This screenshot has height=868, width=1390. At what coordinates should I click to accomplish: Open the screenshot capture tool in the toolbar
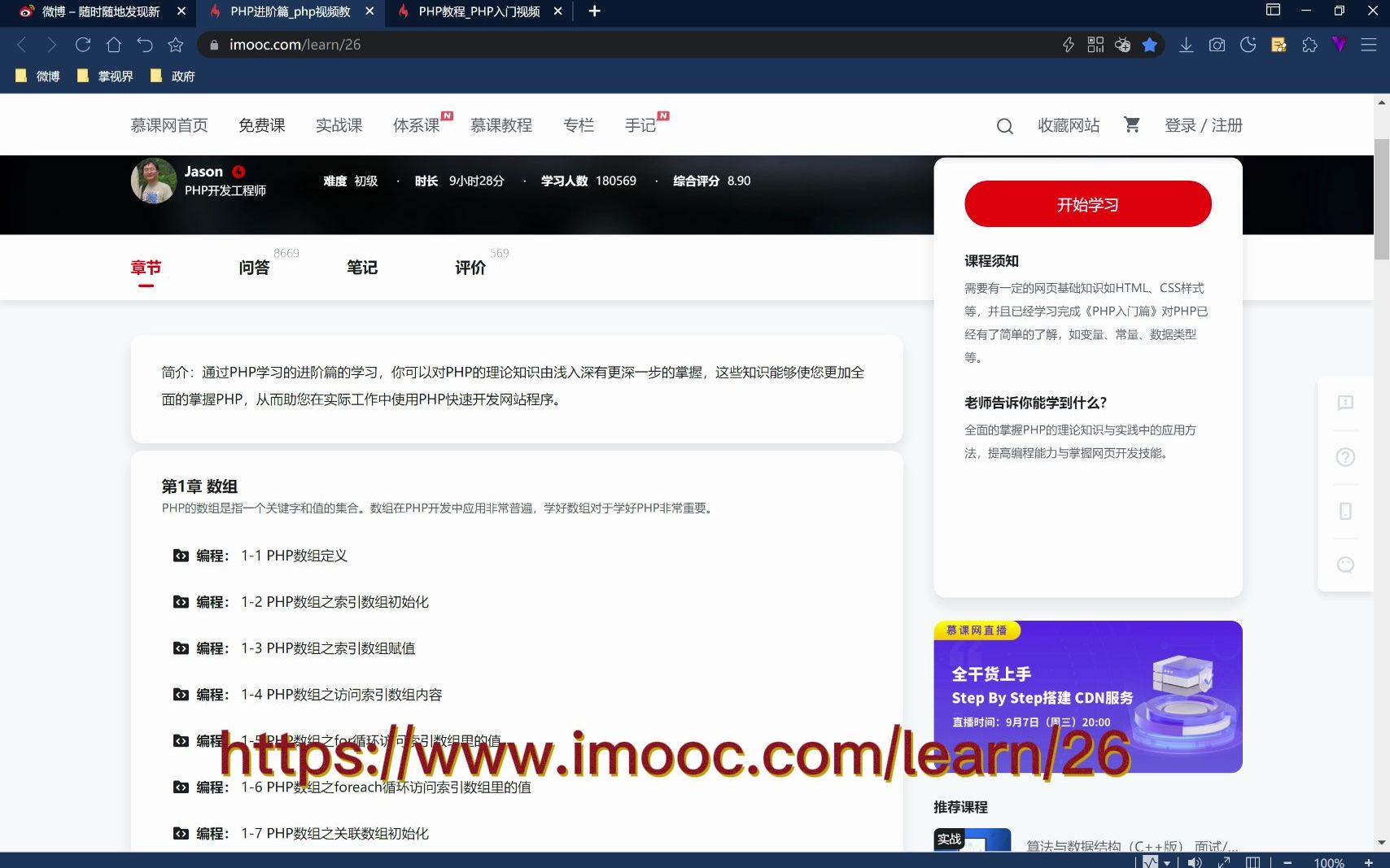tap(1217, 45)
